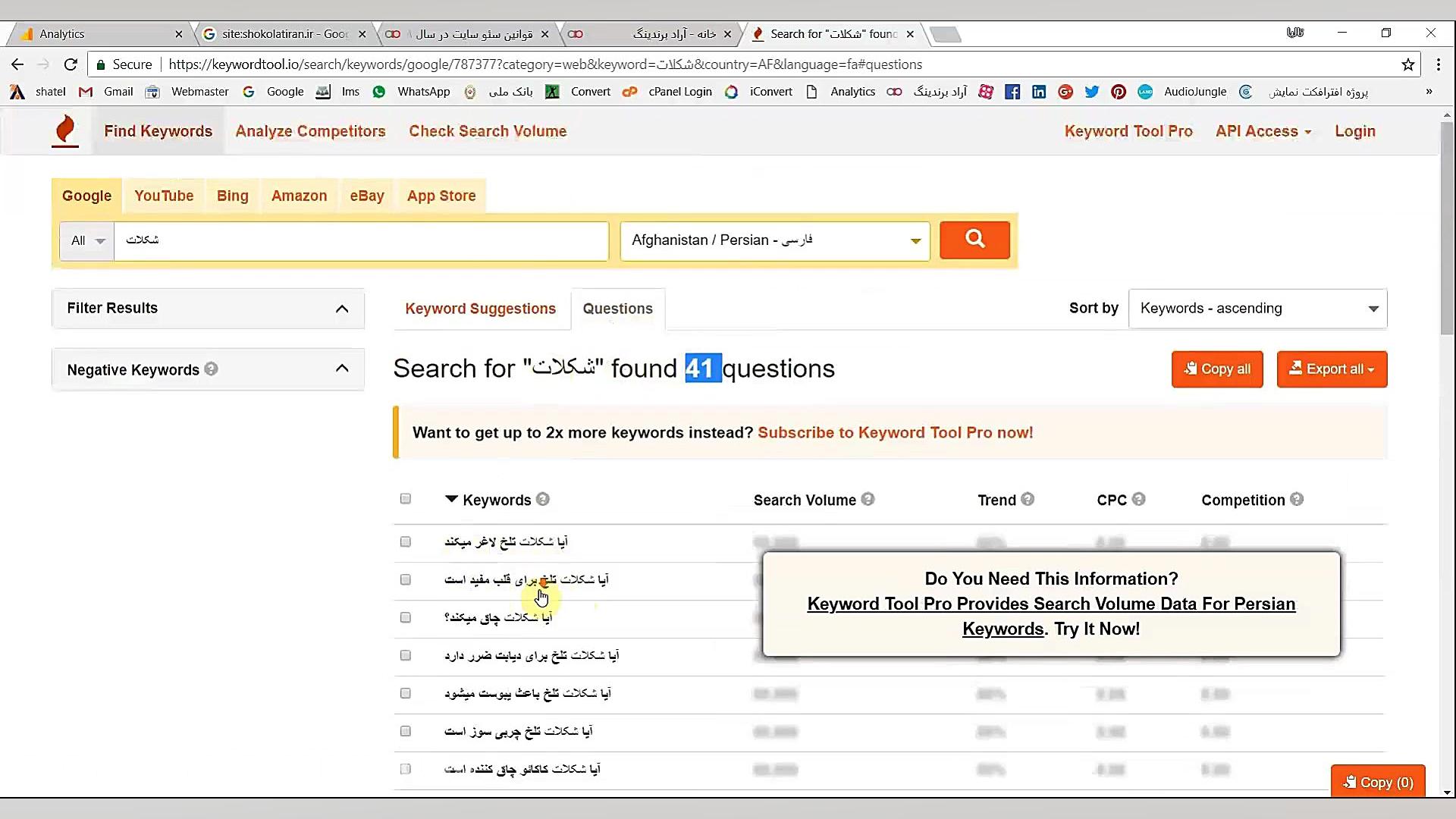Click the bookmark star in address bar

coord(1408,64)
